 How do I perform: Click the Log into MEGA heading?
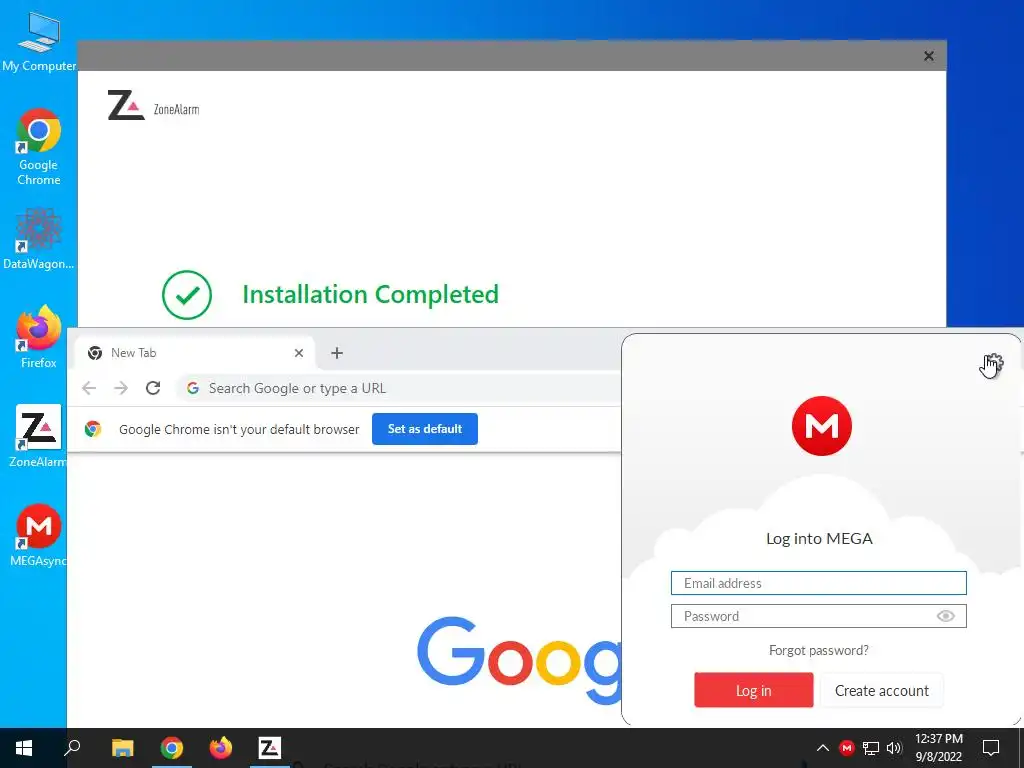tap(819, 539)
